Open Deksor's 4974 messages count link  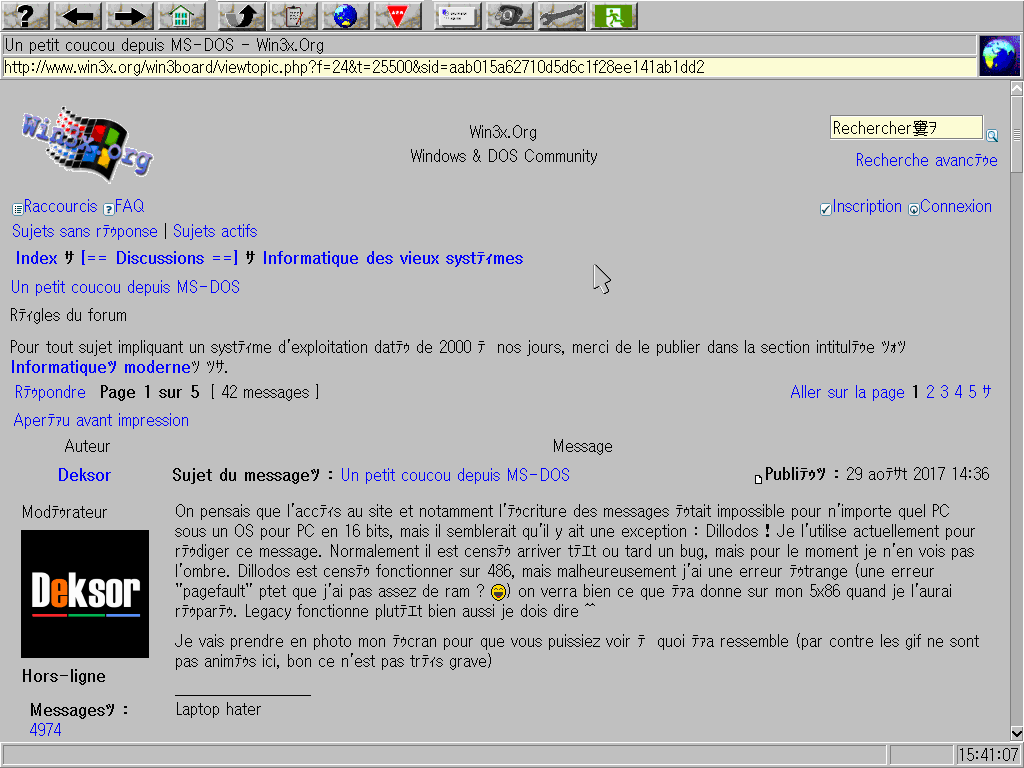[46, 729]
